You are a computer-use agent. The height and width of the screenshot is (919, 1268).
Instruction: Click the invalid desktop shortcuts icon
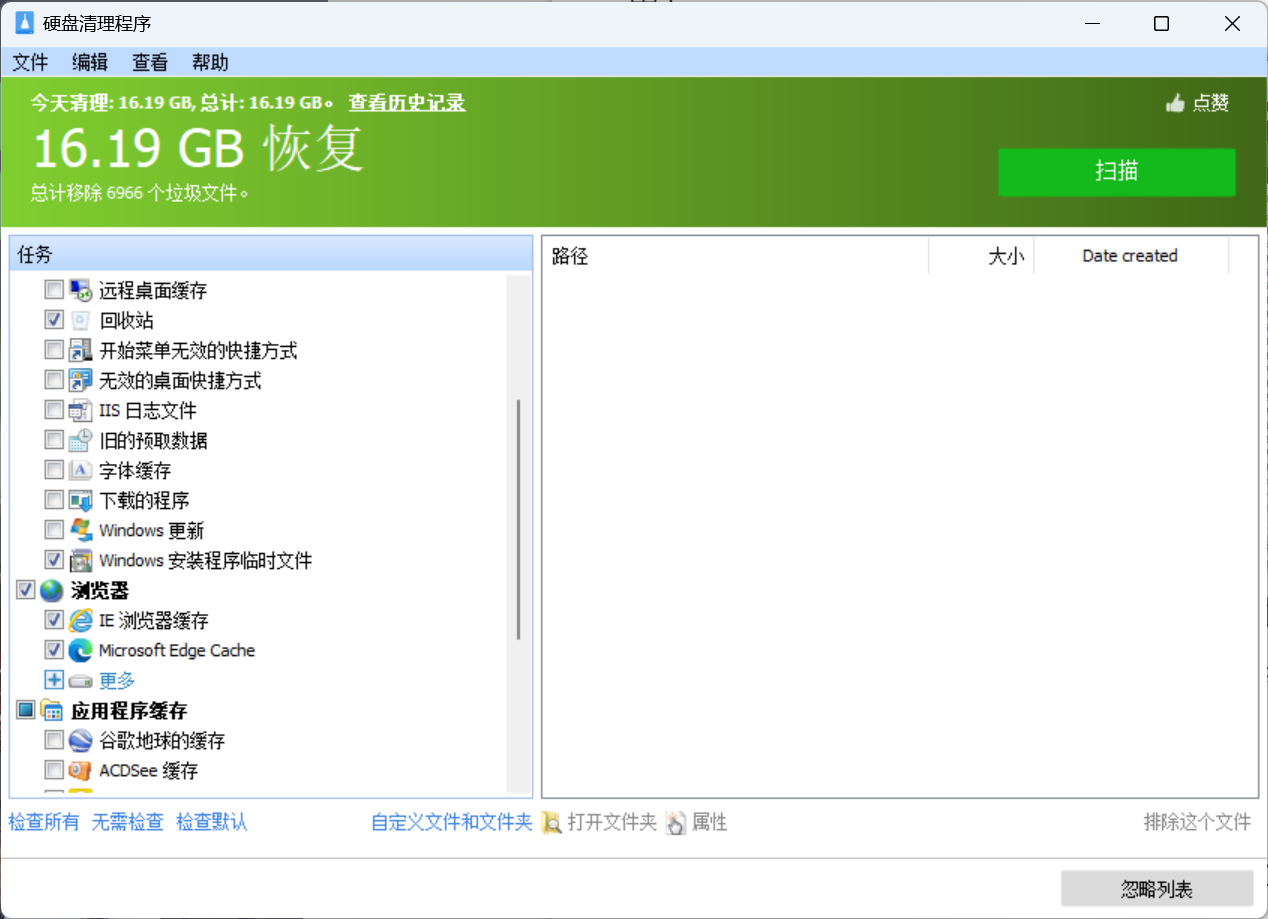(x=81, y=381)
